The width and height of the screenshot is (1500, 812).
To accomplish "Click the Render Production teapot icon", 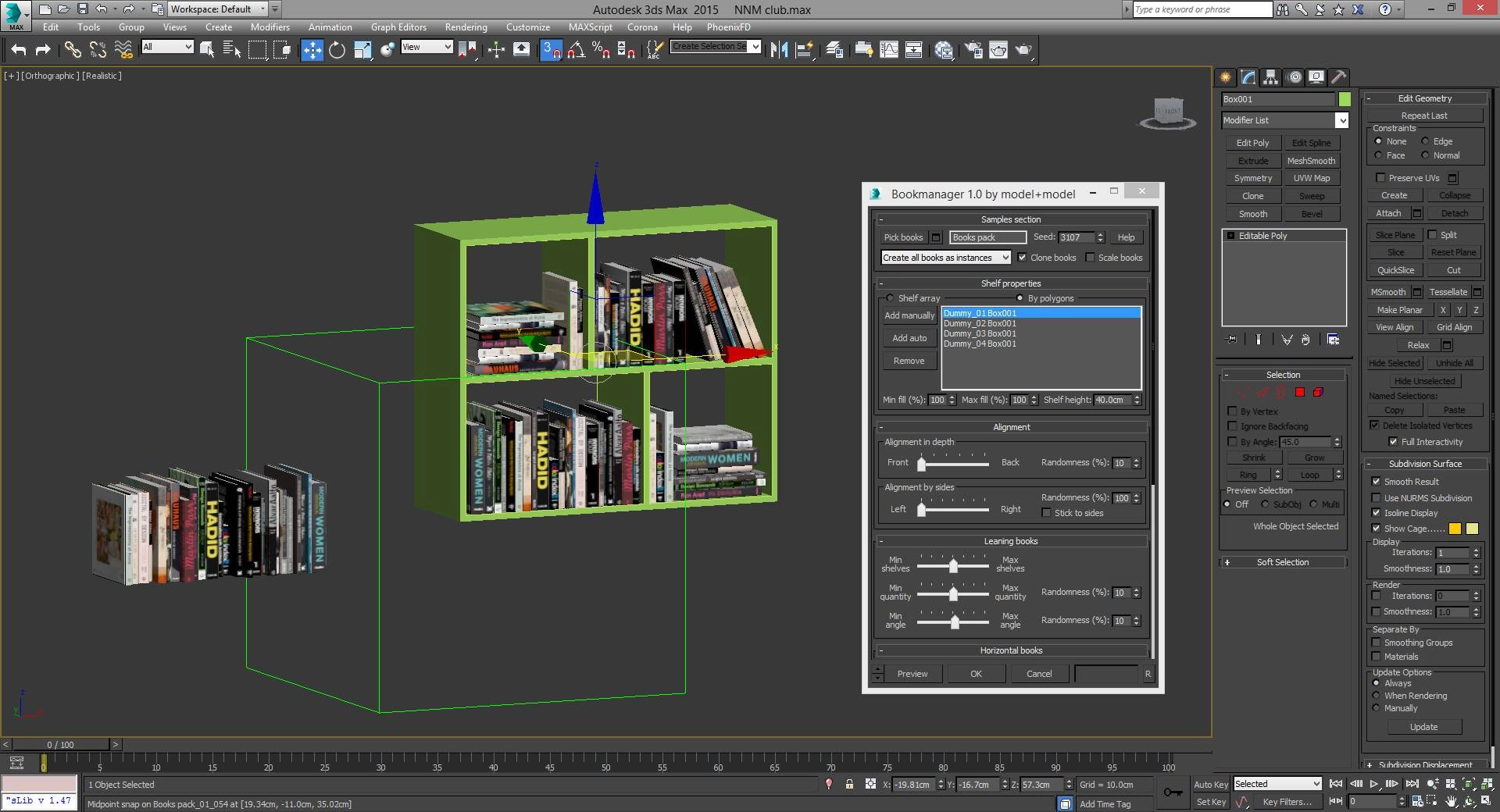I will 1023,50.
